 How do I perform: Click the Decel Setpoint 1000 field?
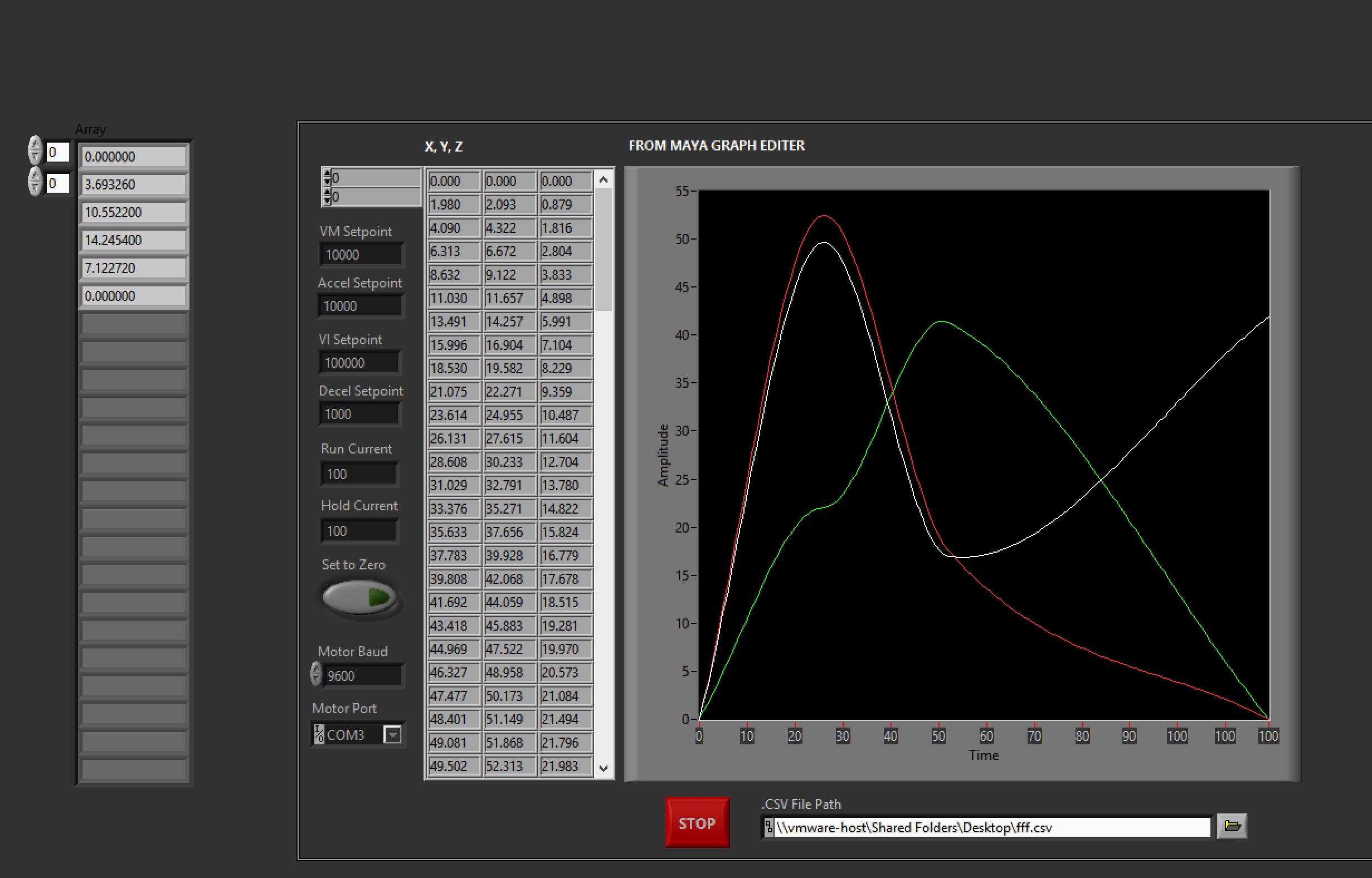[x=359, y=414]
